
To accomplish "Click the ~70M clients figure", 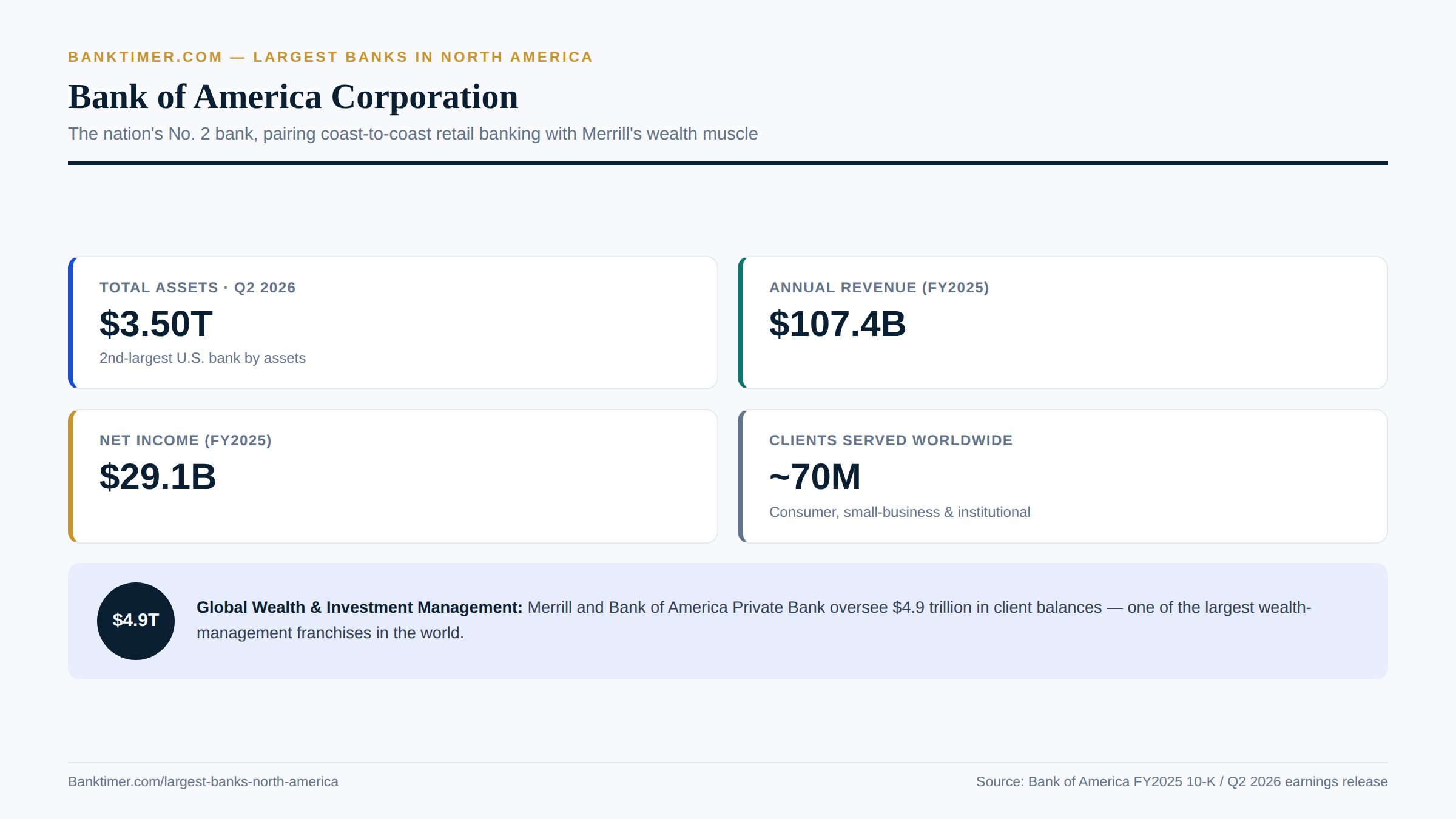I will pos(815,477).
